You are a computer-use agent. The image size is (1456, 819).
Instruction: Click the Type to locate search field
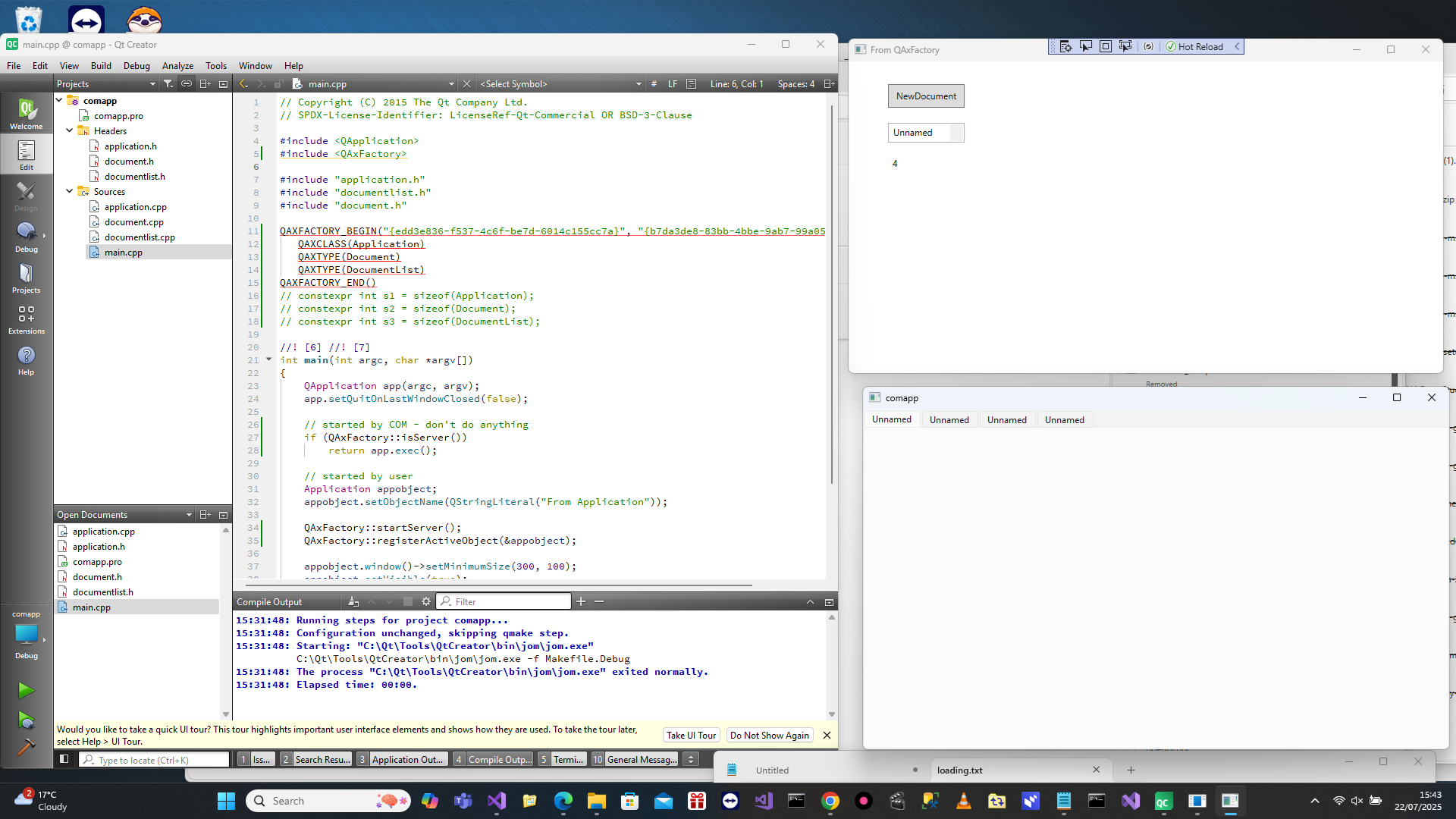pos(155,760)
